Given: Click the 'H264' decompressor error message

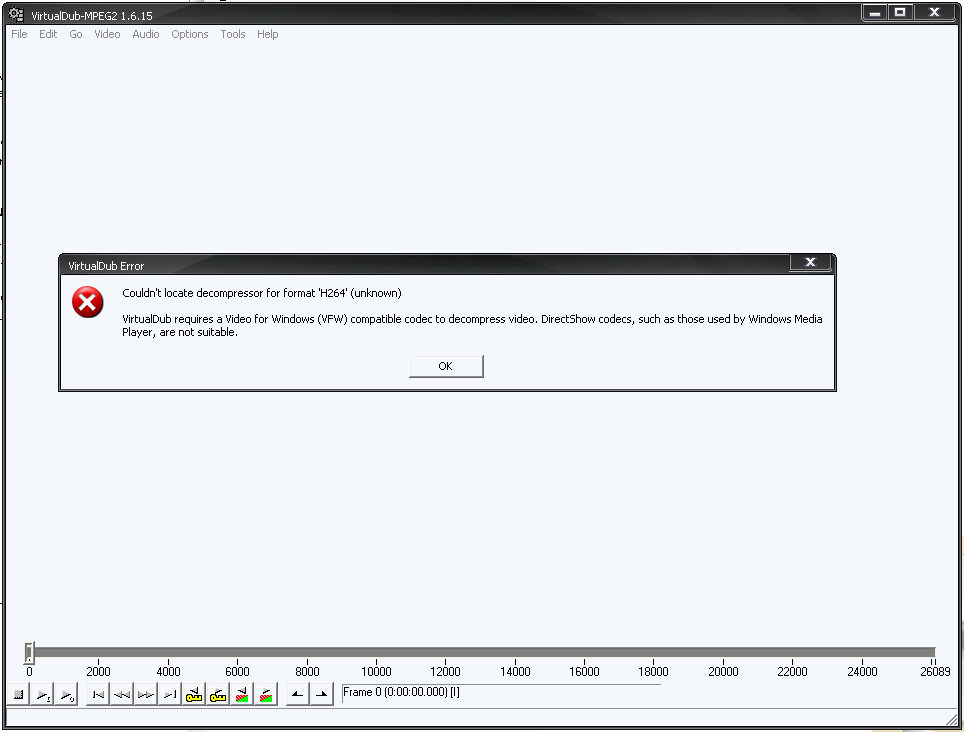Looking at the screenshot, I should point(261,293).
